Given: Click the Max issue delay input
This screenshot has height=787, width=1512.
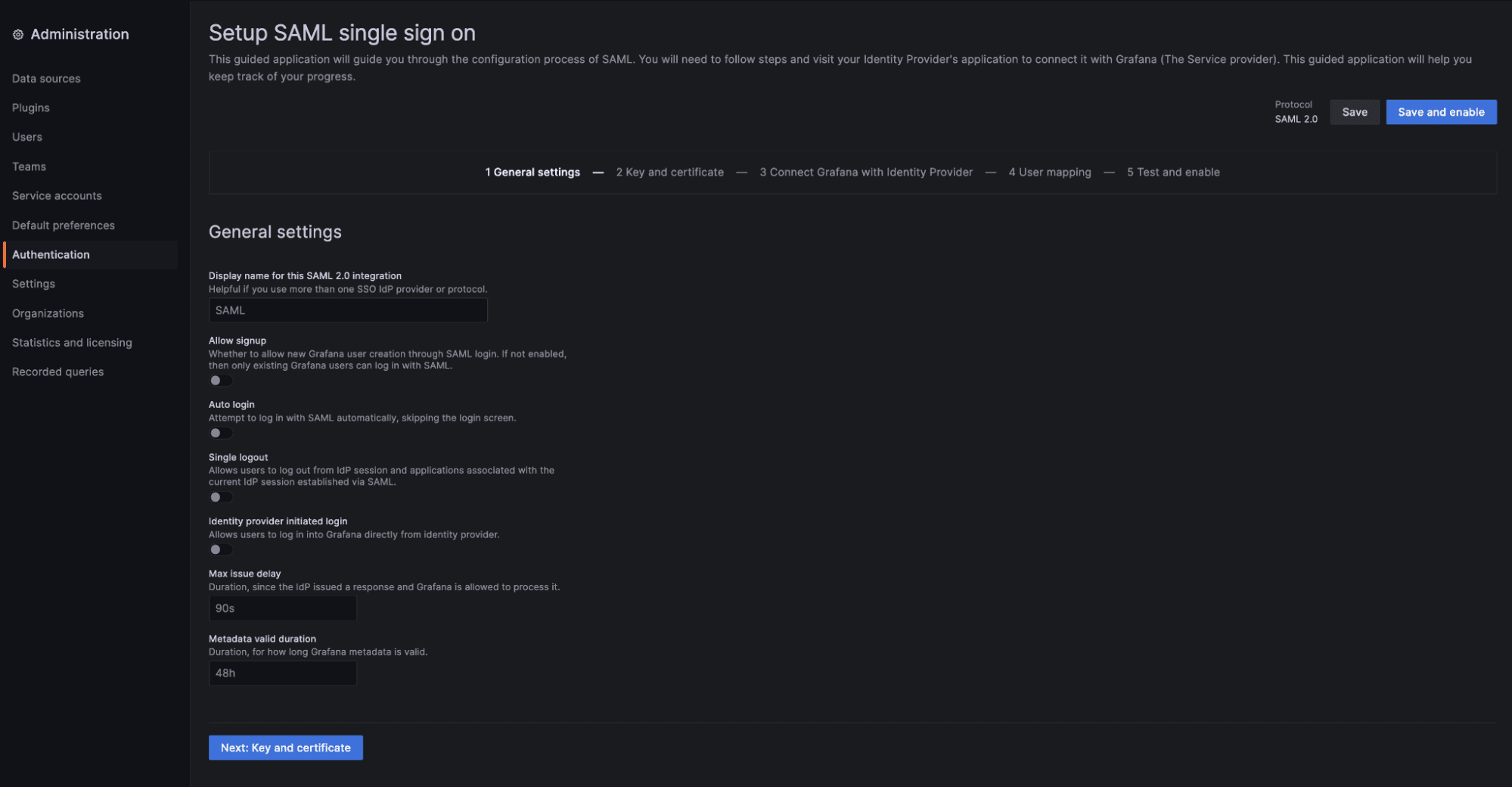Looking at the screenshot, I should pyautogui.click(x=282, y=608).
